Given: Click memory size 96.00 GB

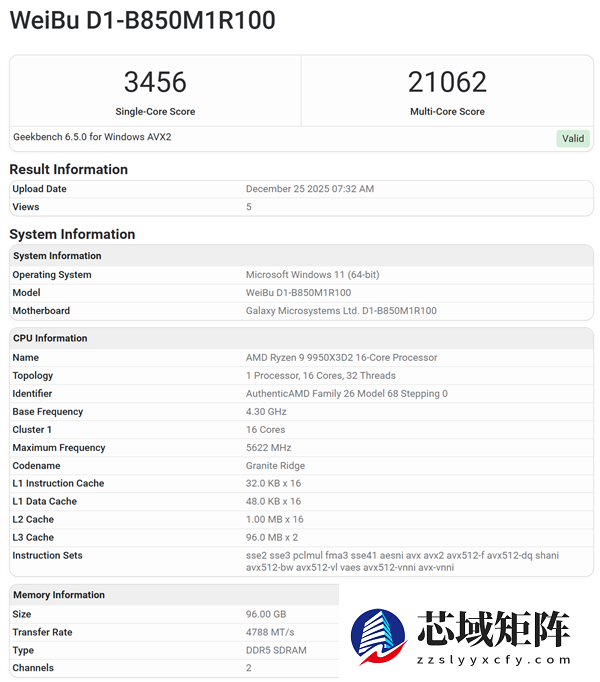Looking at the screenshot, I should tap(266, 614).
